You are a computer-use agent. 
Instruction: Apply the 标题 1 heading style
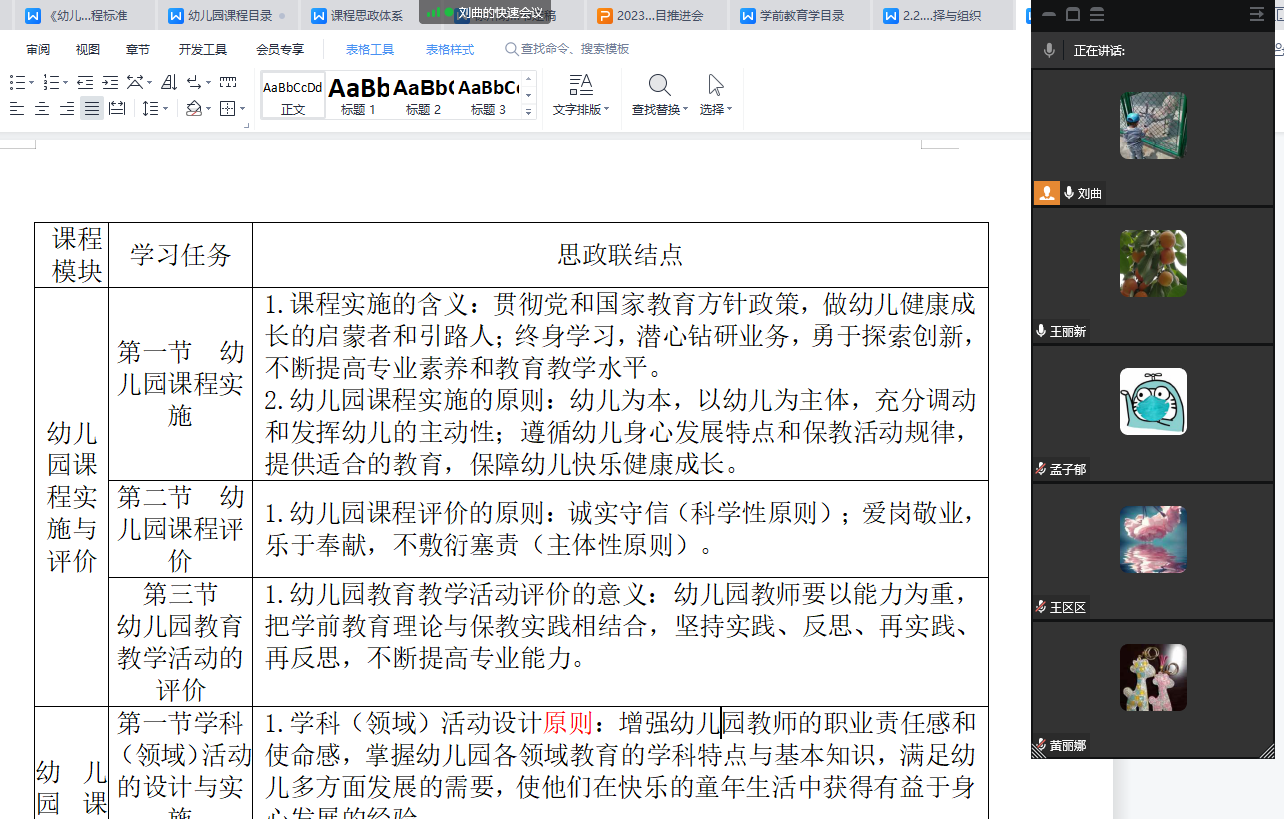[x=358, y=95]
